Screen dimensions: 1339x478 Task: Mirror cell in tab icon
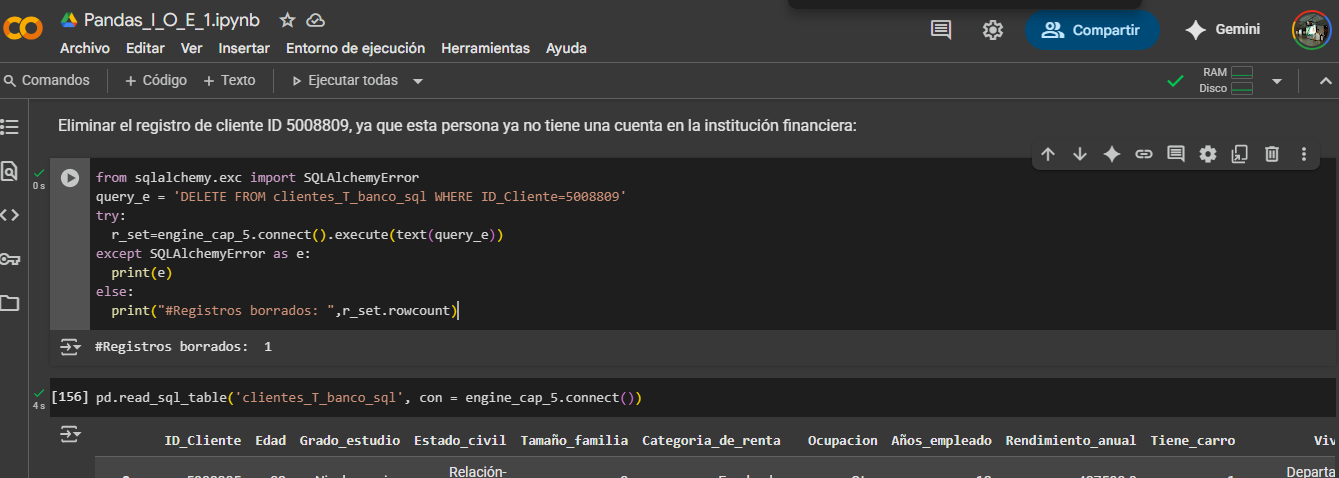[x=1240, y=154]
